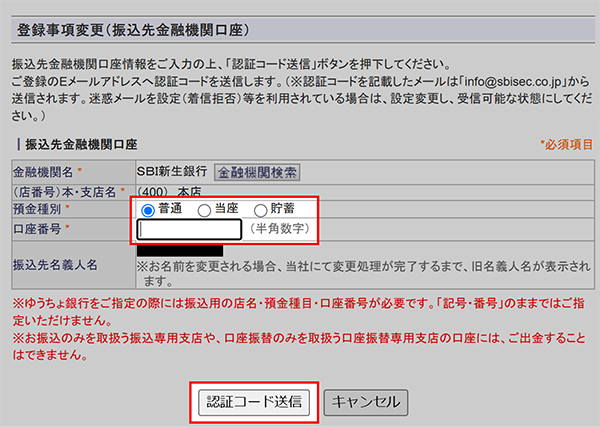Viewport: 600px width, 427px height.
Task: Choose the 当座 radio button
Action: [x=205, y=210]
